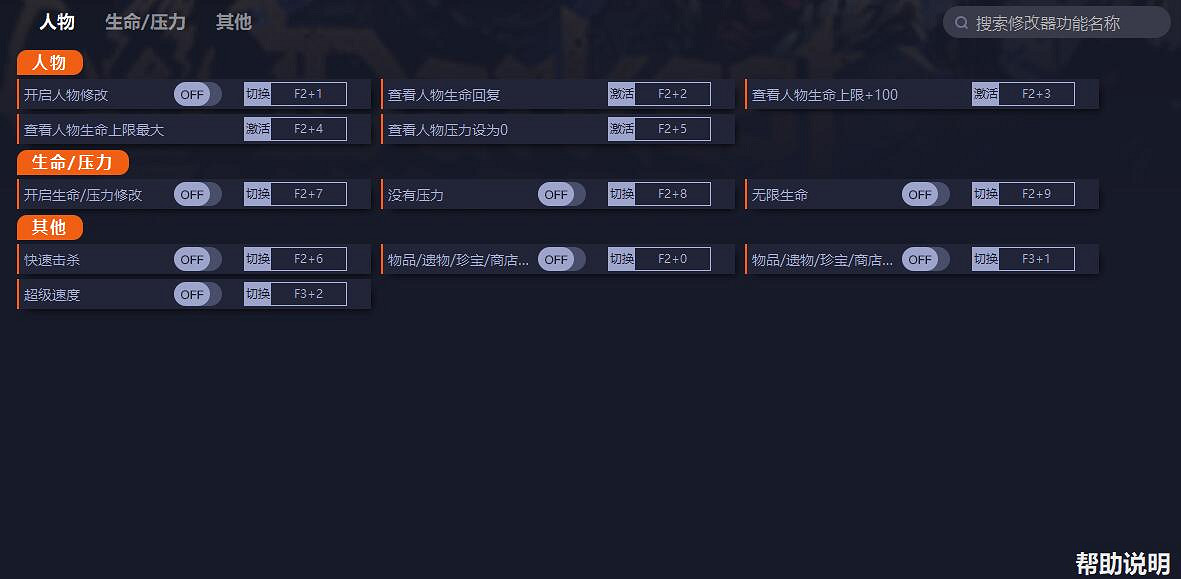Open the 其他 tab
This screenshot has width=1181, height=579.
[233, 22]
